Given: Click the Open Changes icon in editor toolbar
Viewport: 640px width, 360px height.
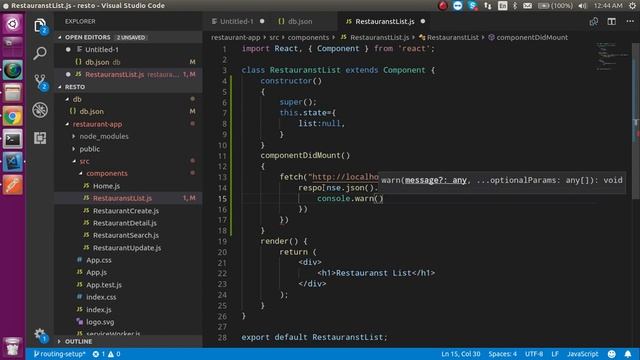Looking at the screenshot, I should point(594,22).
